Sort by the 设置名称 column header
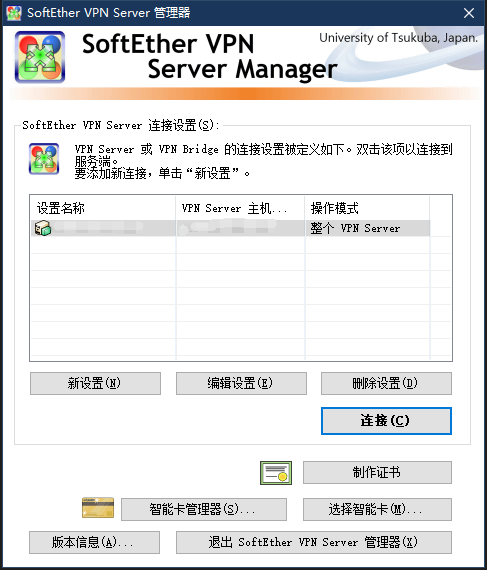 click(103, 208)
